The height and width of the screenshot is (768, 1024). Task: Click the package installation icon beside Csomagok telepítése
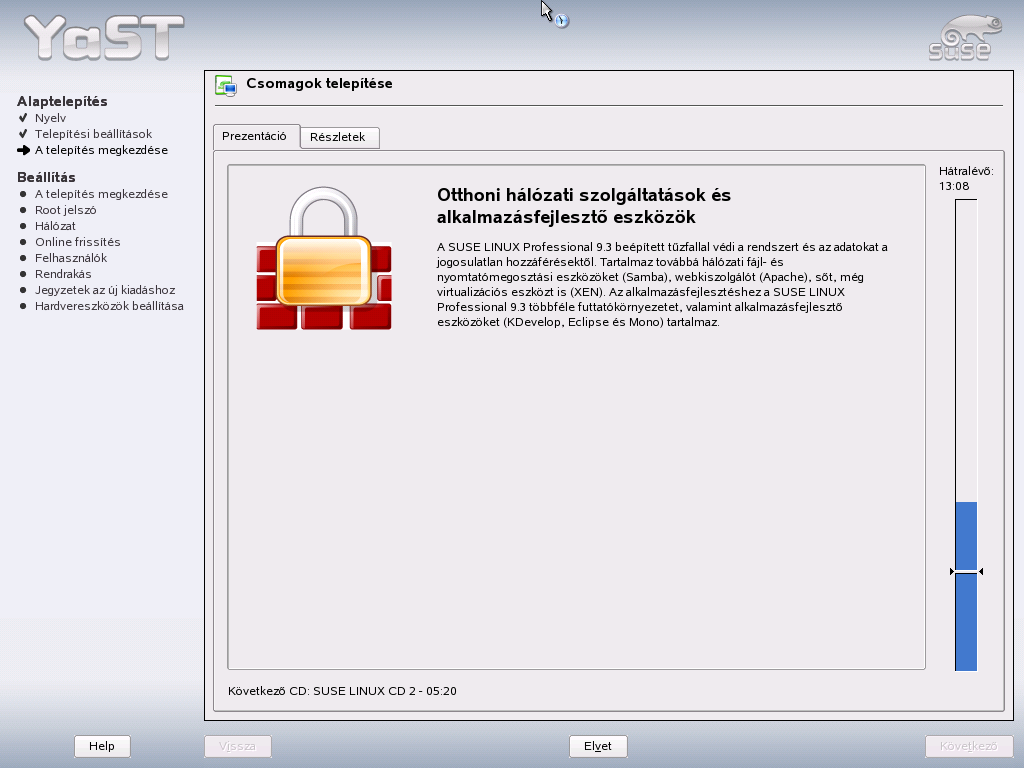(x=226, y=86)
